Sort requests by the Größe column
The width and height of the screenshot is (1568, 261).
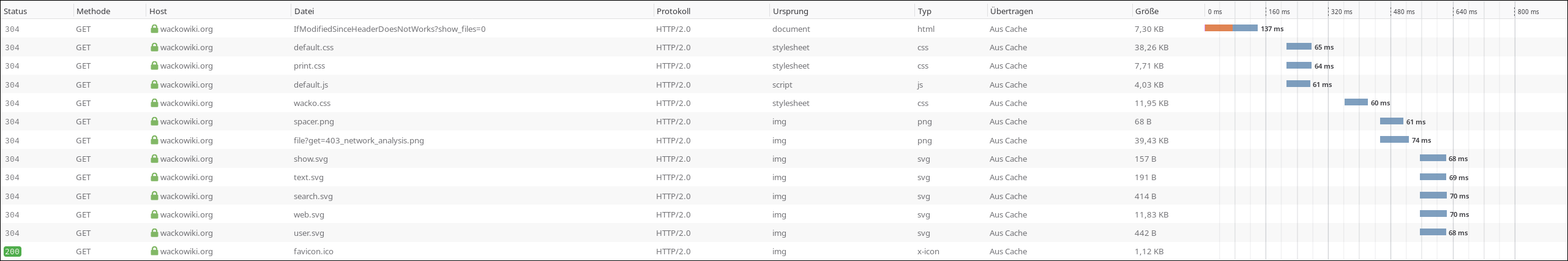coord(1146,11)
